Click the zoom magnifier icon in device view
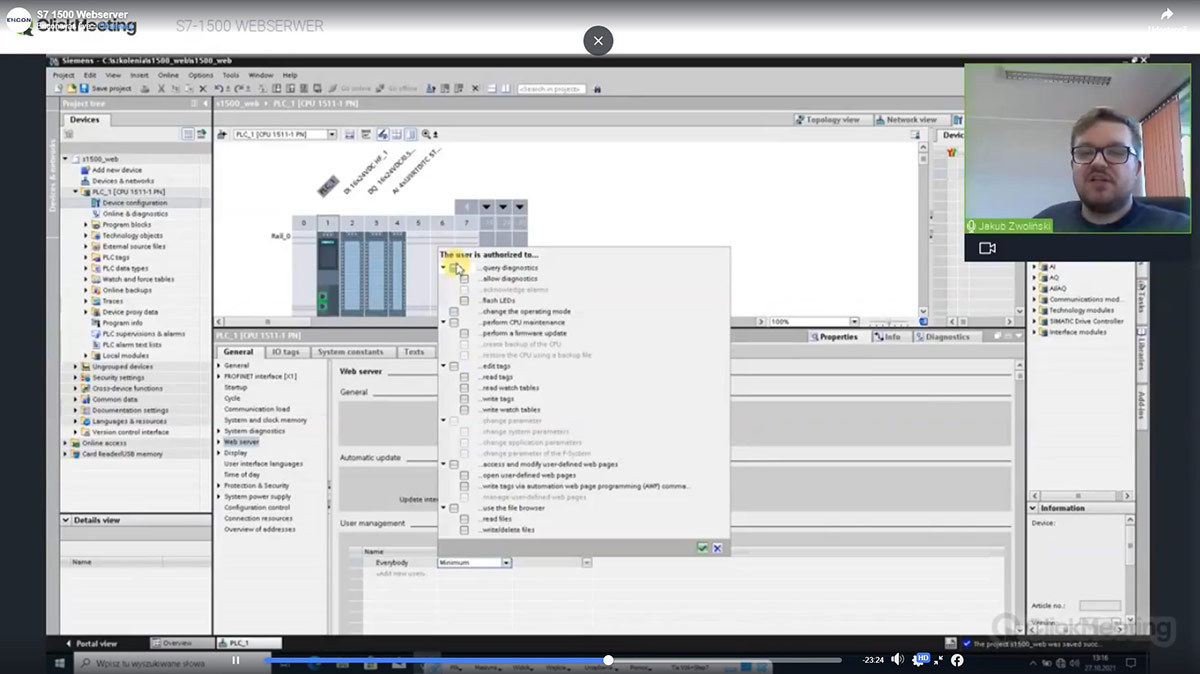Screen dimensions: 1200x674 pos(427,134)
